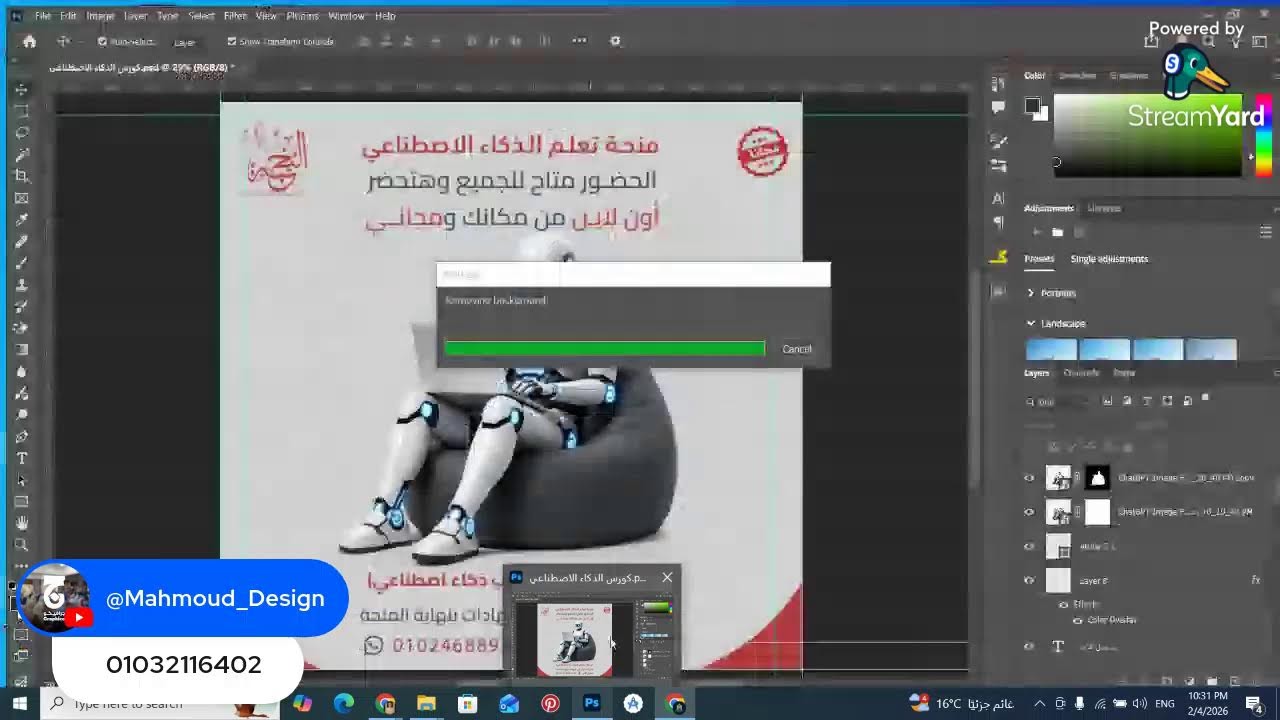Screen dimensions: 1280x720
Task: Click the green progress bar in dialog
Action: (605, 348)
